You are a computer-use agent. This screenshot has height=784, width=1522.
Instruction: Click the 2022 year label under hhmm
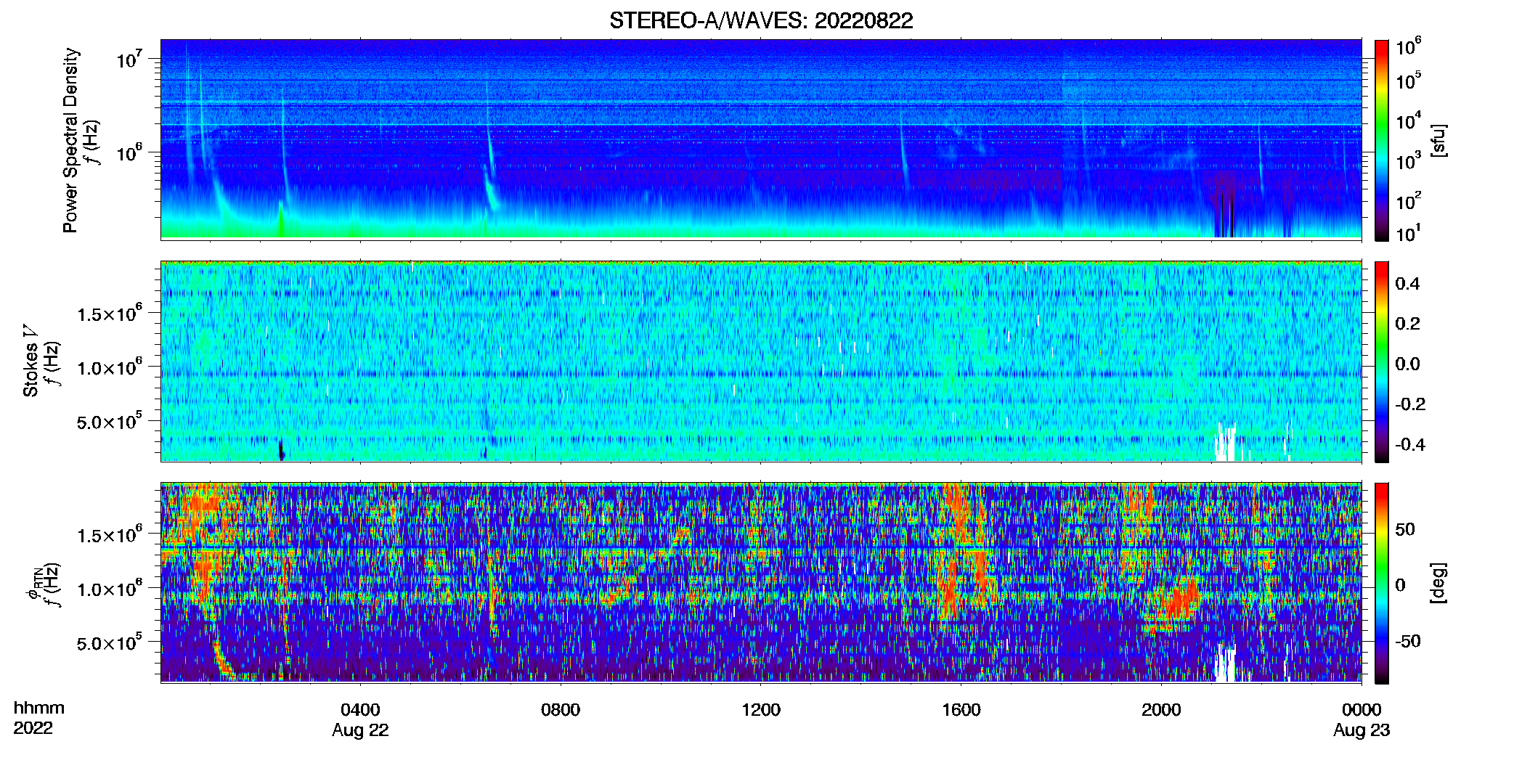coord(33,728)
